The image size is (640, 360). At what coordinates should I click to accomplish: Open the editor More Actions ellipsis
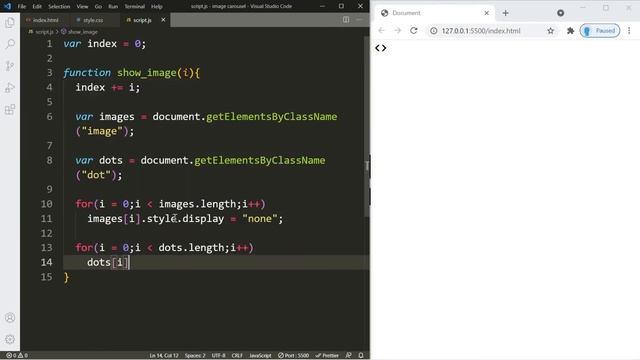tap(359, 20)
